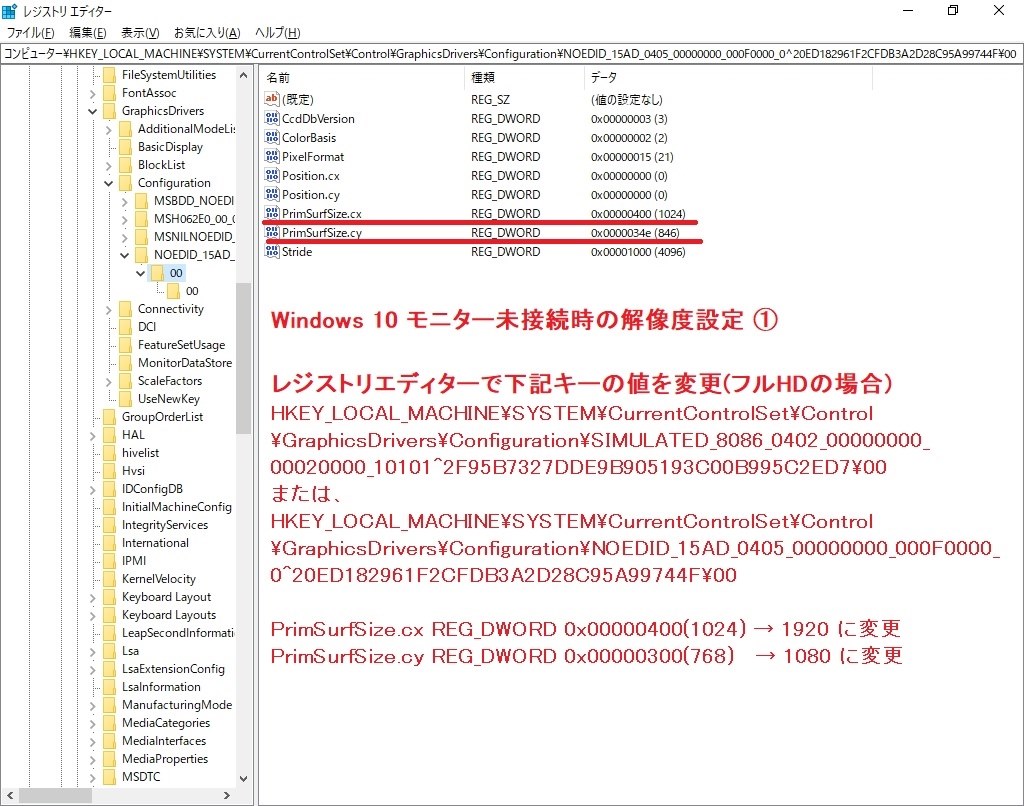
Task: Click the PixelFormat DWORD icon
Action: [x=272, y=156]
